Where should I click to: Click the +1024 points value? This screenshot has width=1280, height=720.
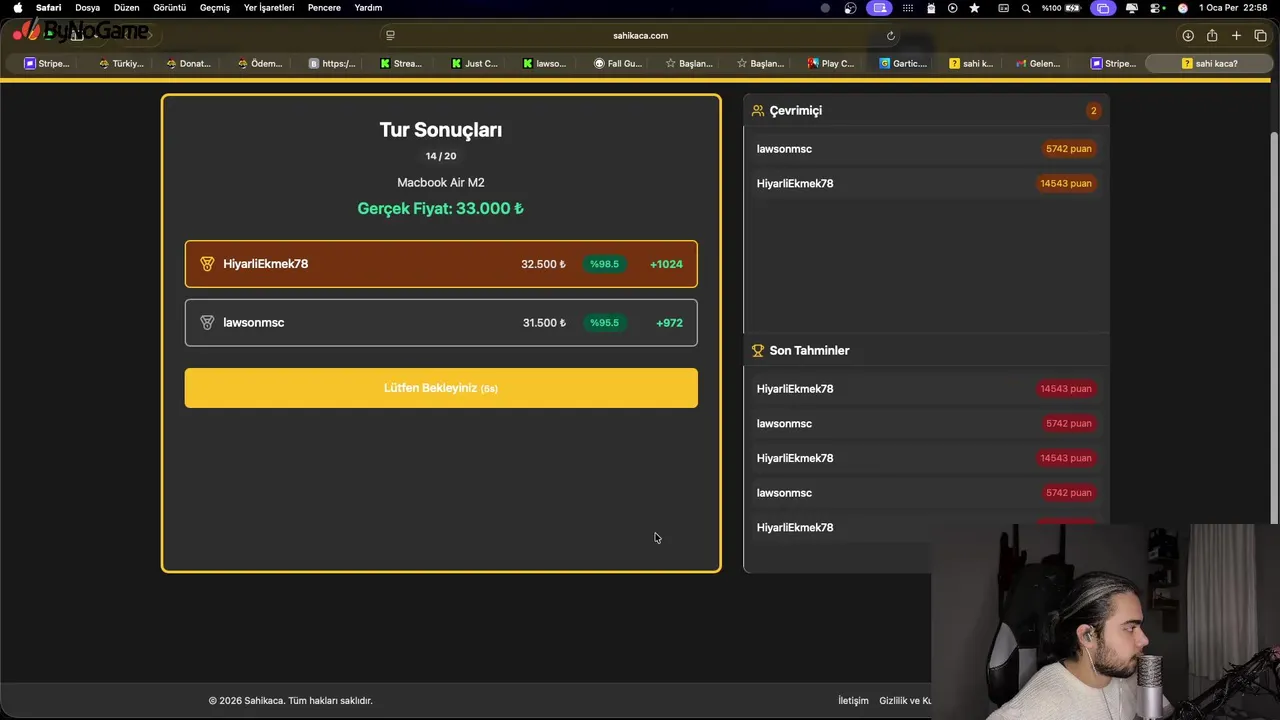pos(666,264)
